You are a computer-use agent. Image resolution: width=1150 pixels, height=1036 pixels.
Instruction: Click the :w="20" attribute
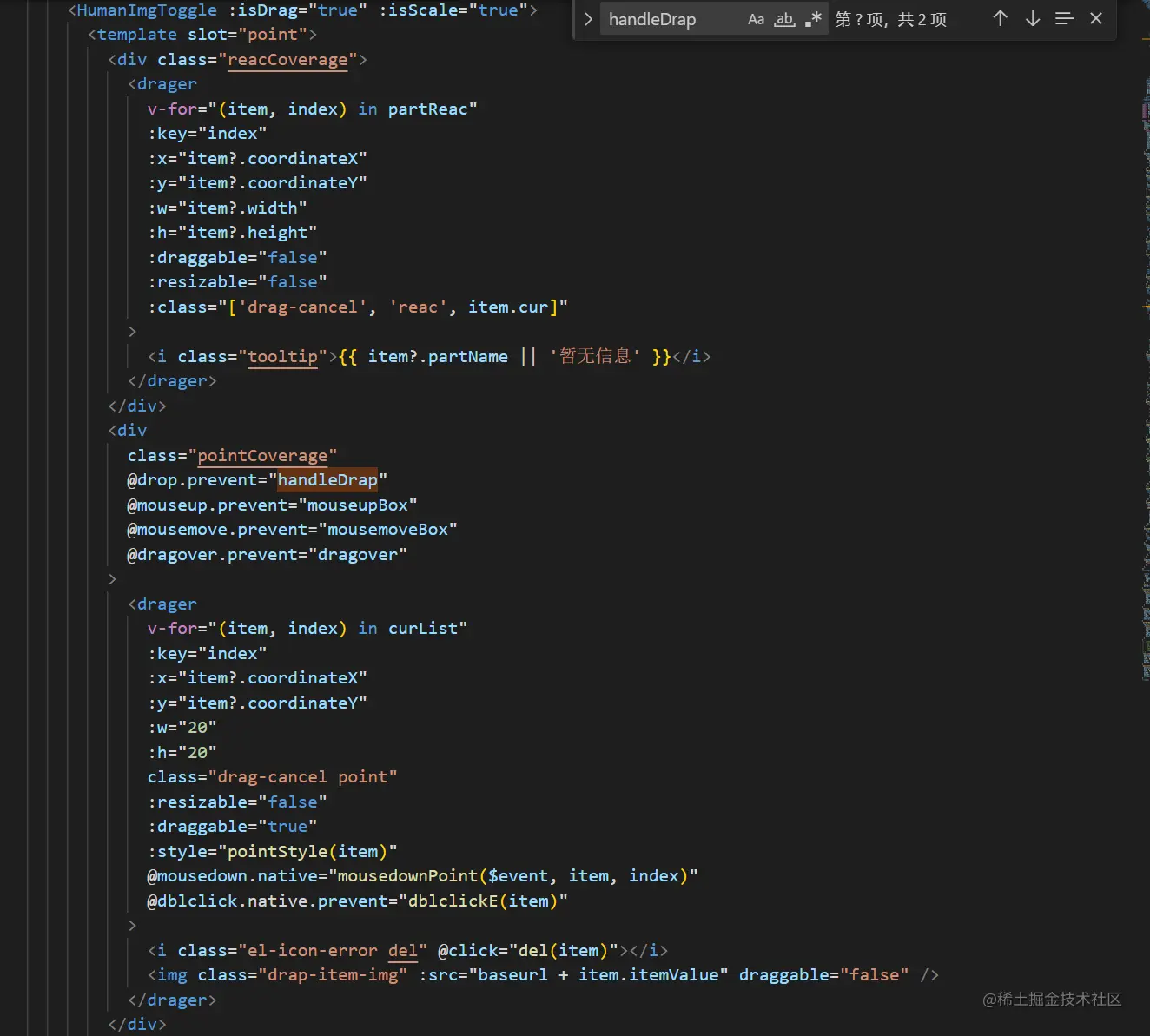(182, 728)
